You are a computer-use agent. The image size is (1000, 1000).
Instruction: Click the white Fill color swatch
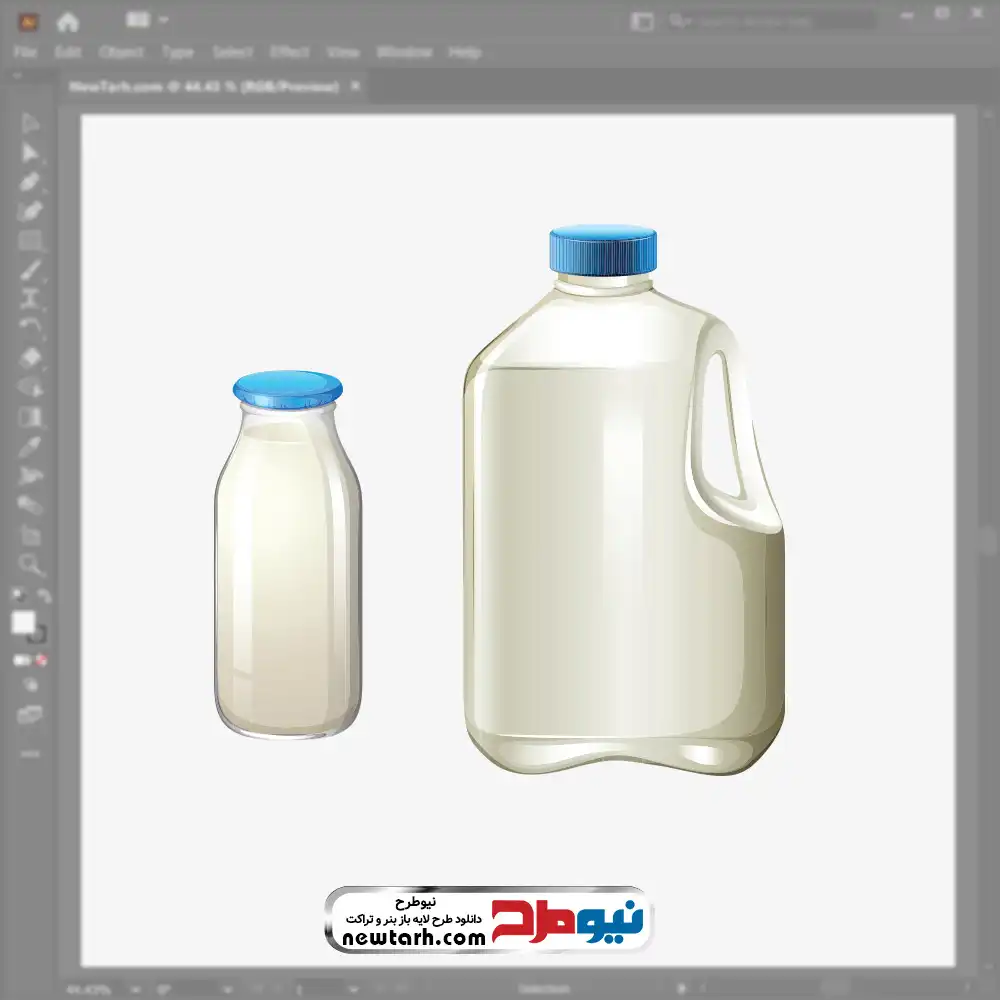[23, 623]
